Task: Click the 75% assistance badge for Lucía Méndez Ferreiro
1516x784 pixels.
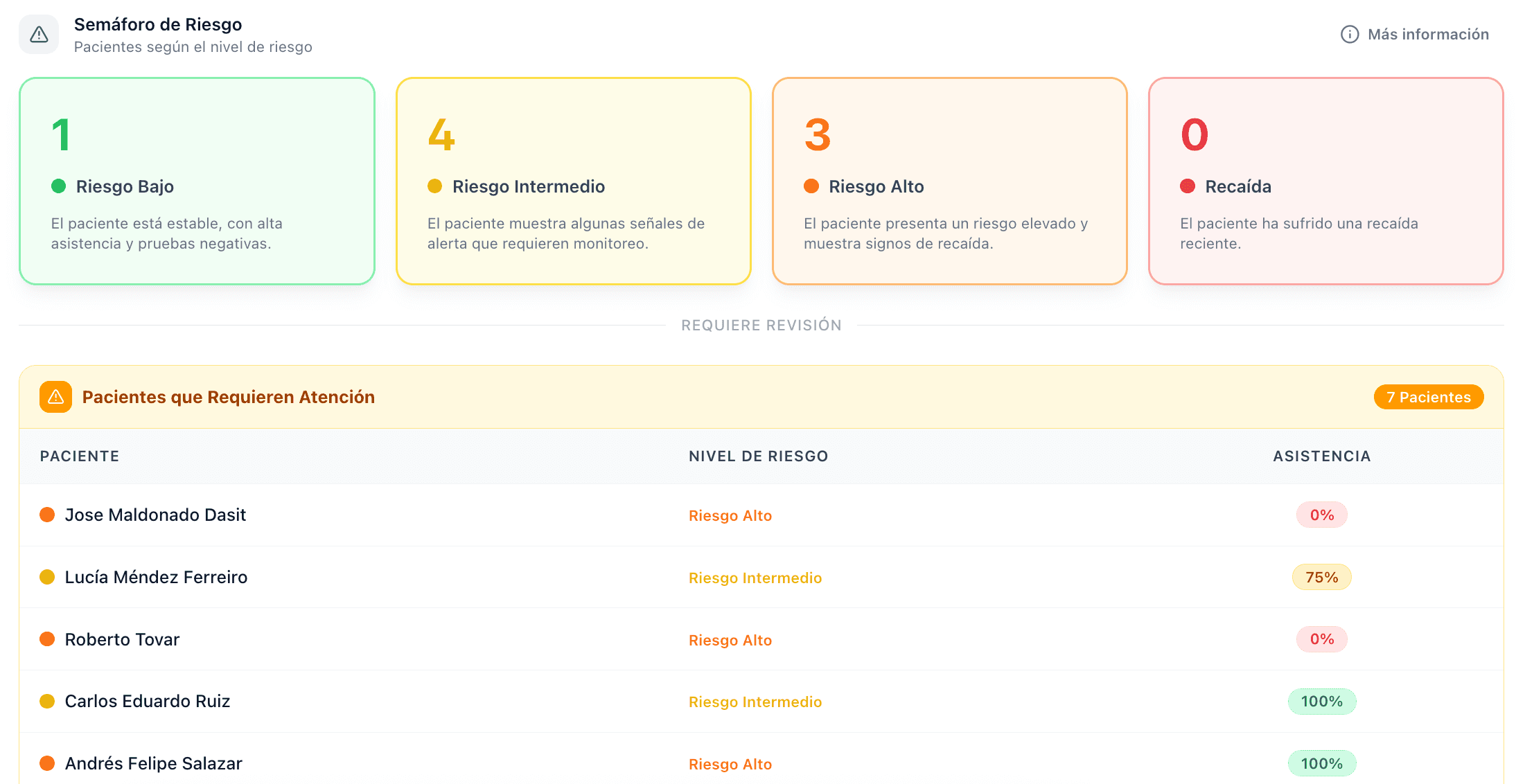Action: click(x=1321, y=576)
